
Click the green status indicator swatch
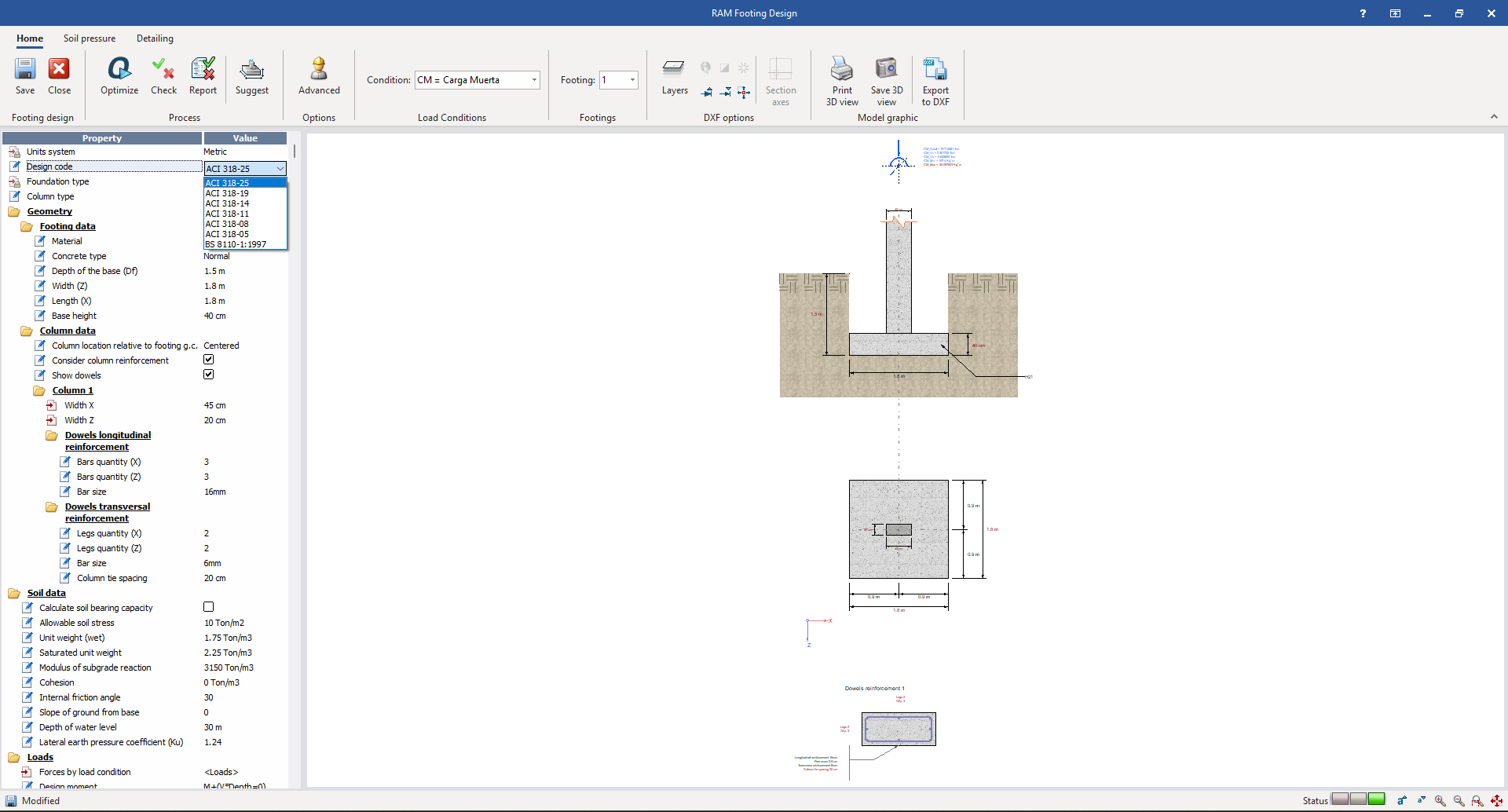click(x=1377, y=799)
